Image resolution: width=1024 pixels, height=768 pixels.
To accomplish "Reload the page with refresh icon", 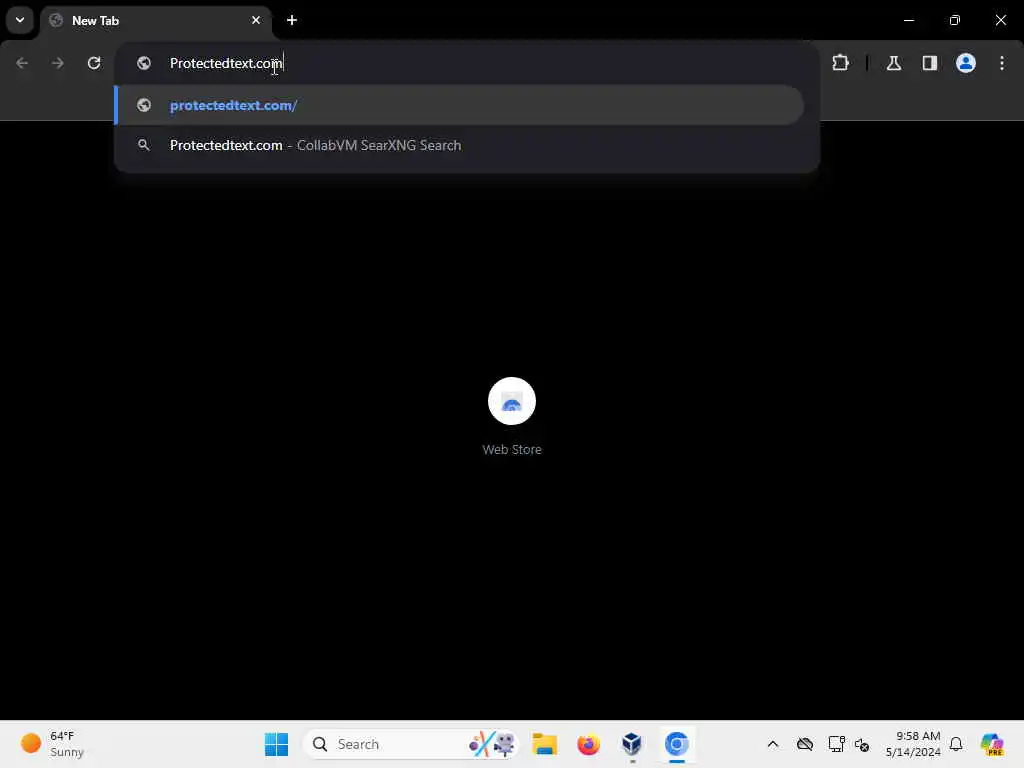I will click(94, 63).
